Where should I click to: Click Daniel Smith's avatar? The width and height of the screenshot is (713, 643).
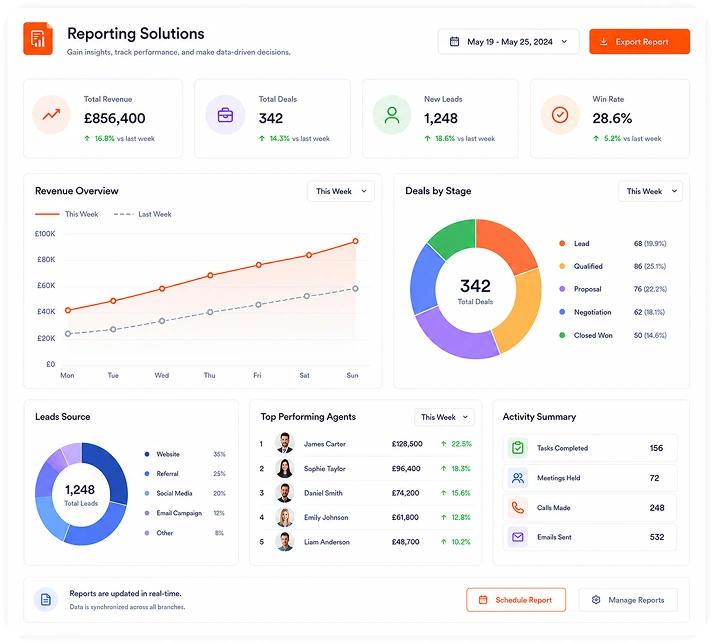click(285, 493)
